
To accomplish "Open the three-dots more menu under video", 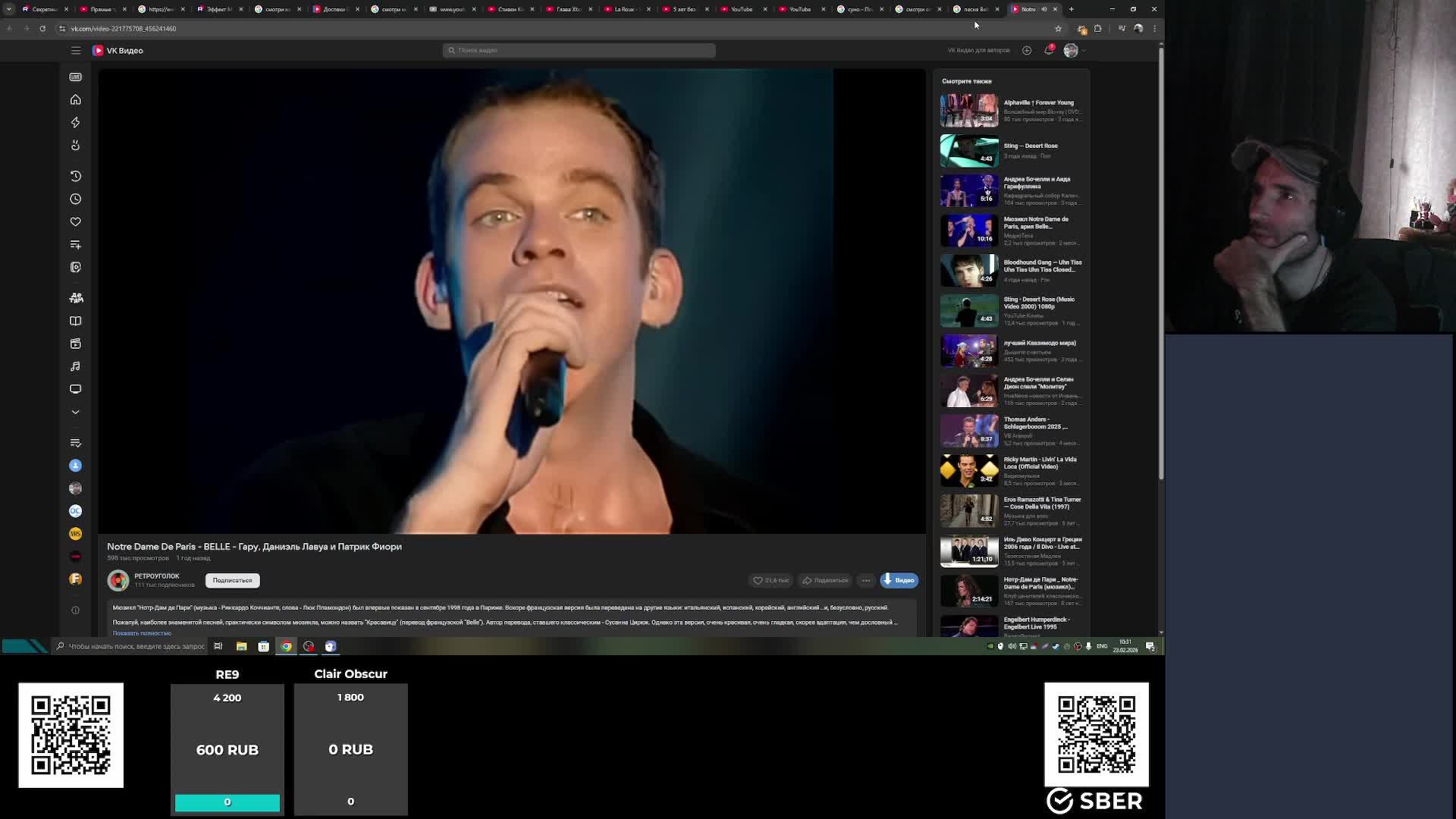I will [x=866, y=581].
